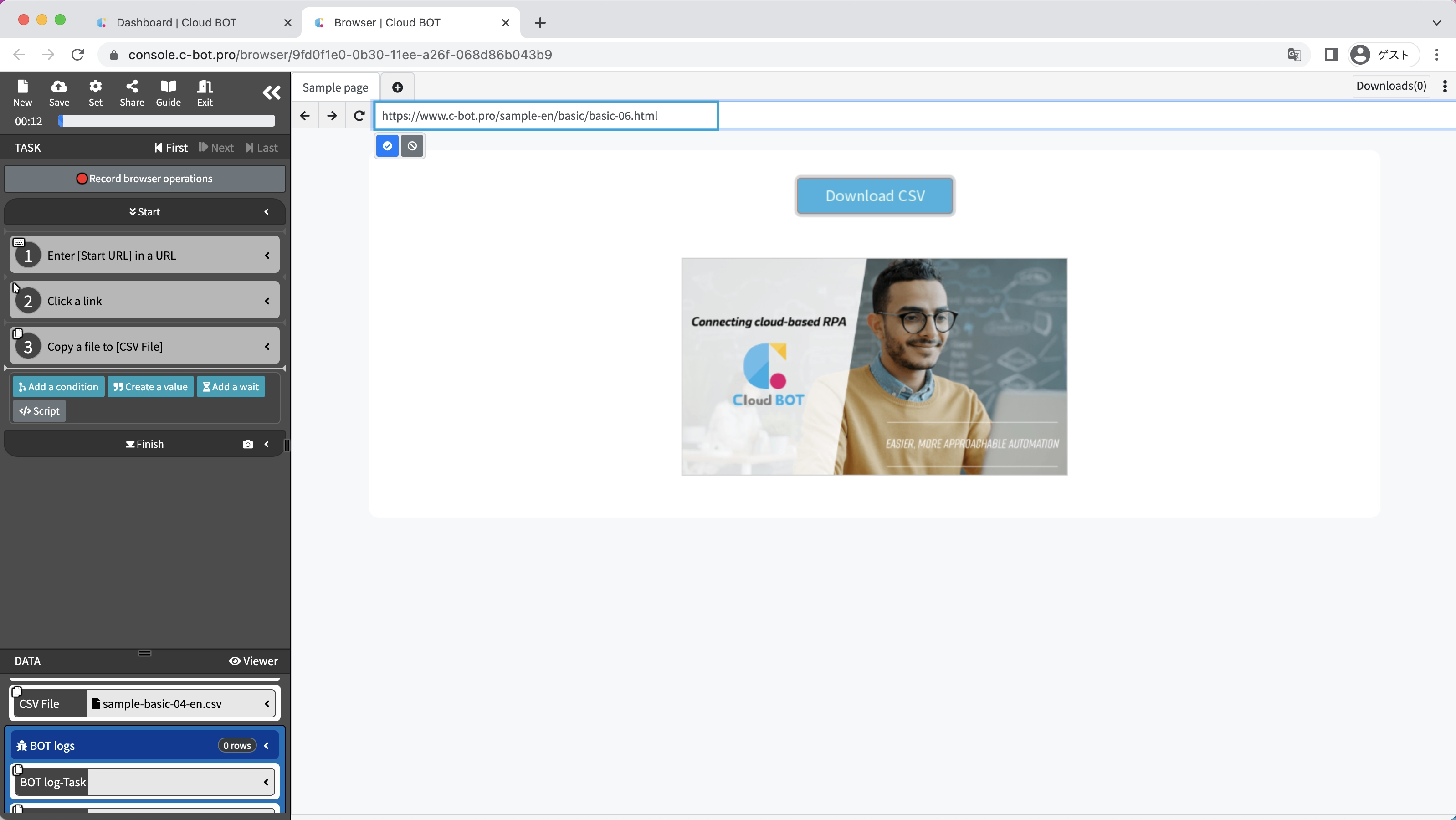Image resolution: width=1456 pixels, height=820 pixels.
Task: Open CSV File value dropdown arrow
Action: (266, 703)
